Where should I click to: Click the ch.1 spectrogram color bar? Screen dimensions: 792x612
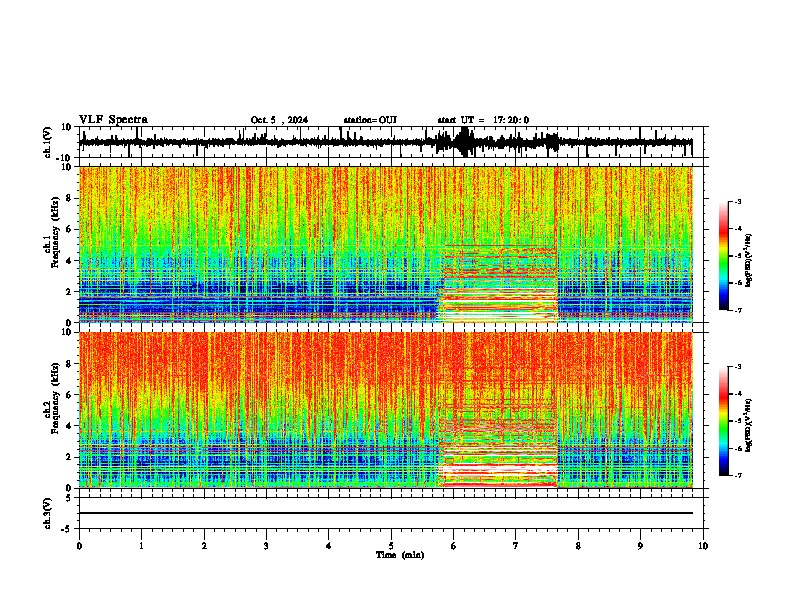[x=724, y=255]
